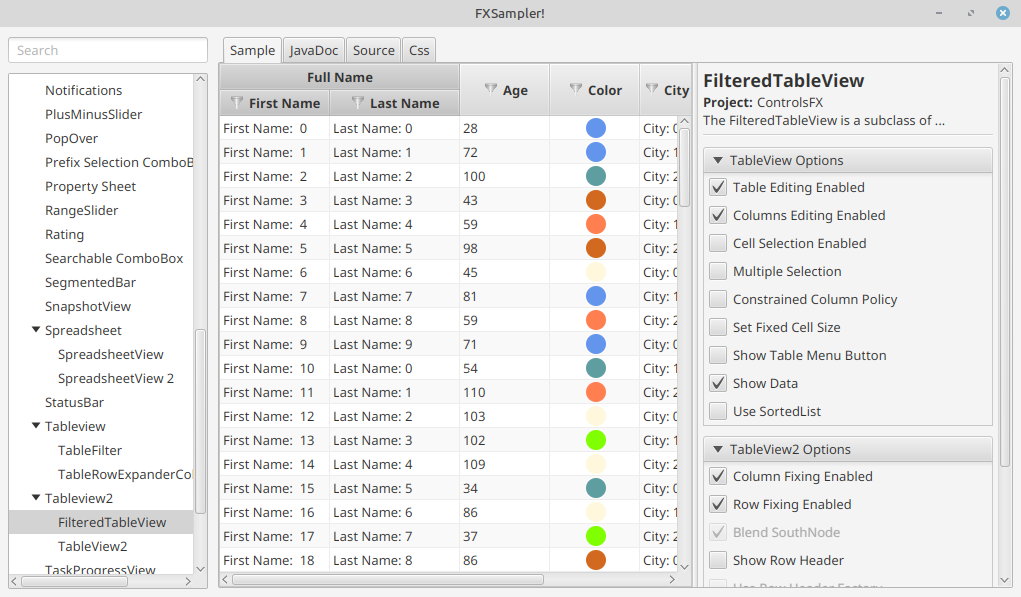
Task: Collapse the TableView Options section
Action: pyautogui.click(x=717, y=160)
